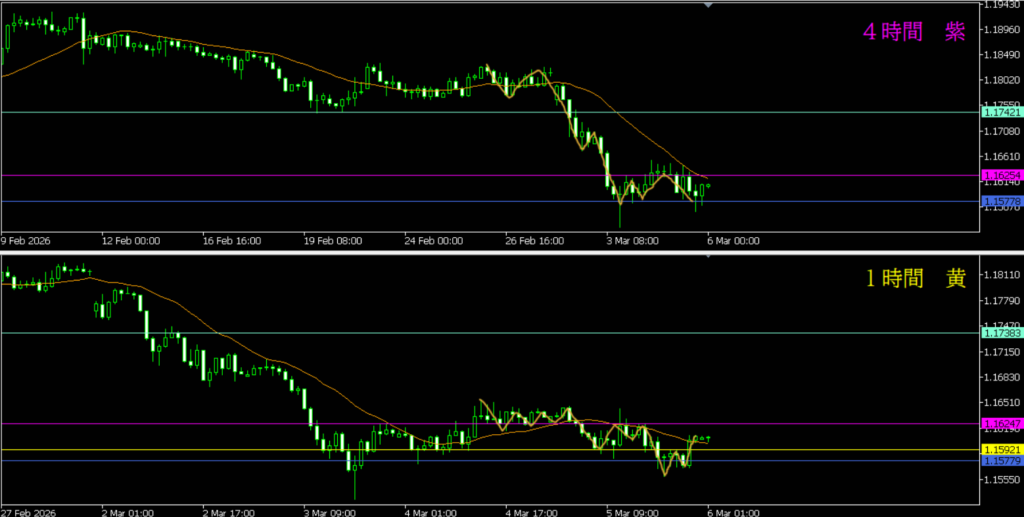Click the 1.18110 value on the price scale
Screen dimensions: 1024x517
(1001, 275)
